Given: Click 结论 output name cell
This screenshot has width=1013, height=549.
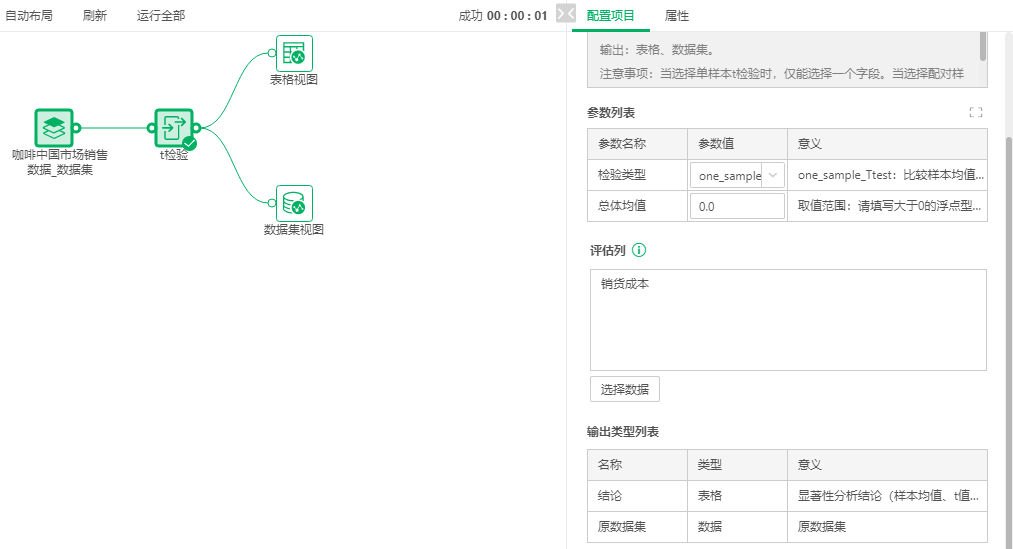Looking at the screenshot, I should click(x=637, y=496).
